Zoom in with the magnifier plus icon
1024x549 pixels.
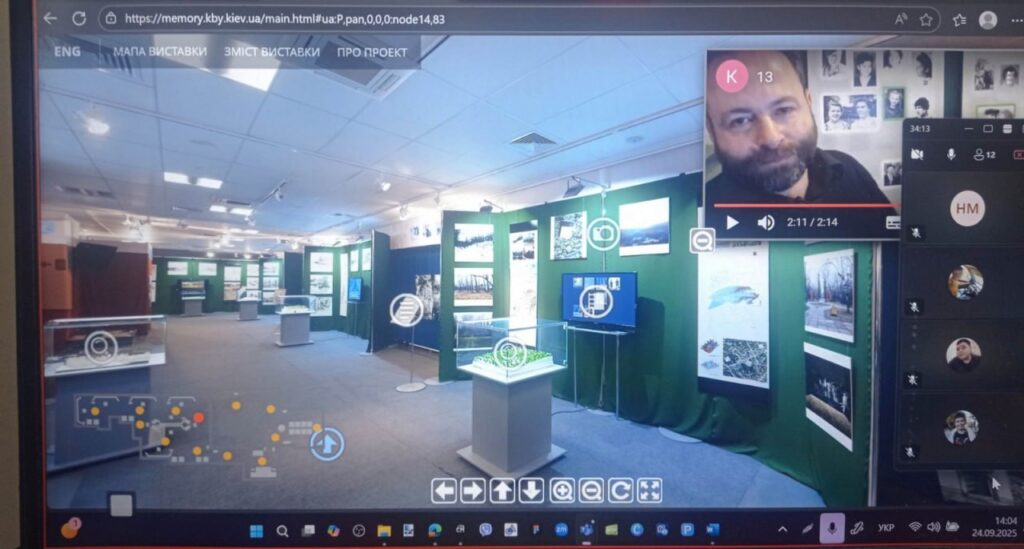pos(562,490)
